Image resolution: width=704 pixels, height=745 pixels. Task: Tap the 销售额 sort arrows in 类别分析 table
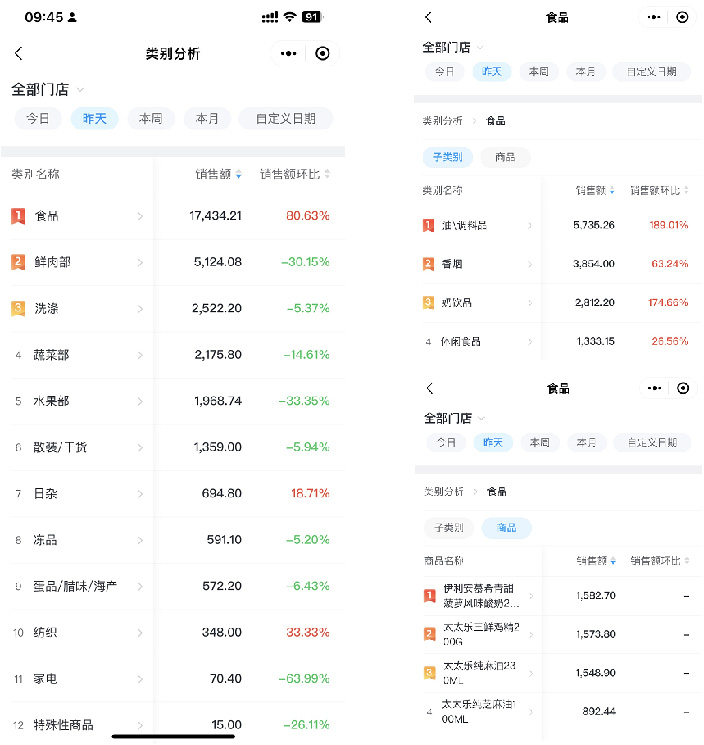pyautogui.click(x=238, y=174)
